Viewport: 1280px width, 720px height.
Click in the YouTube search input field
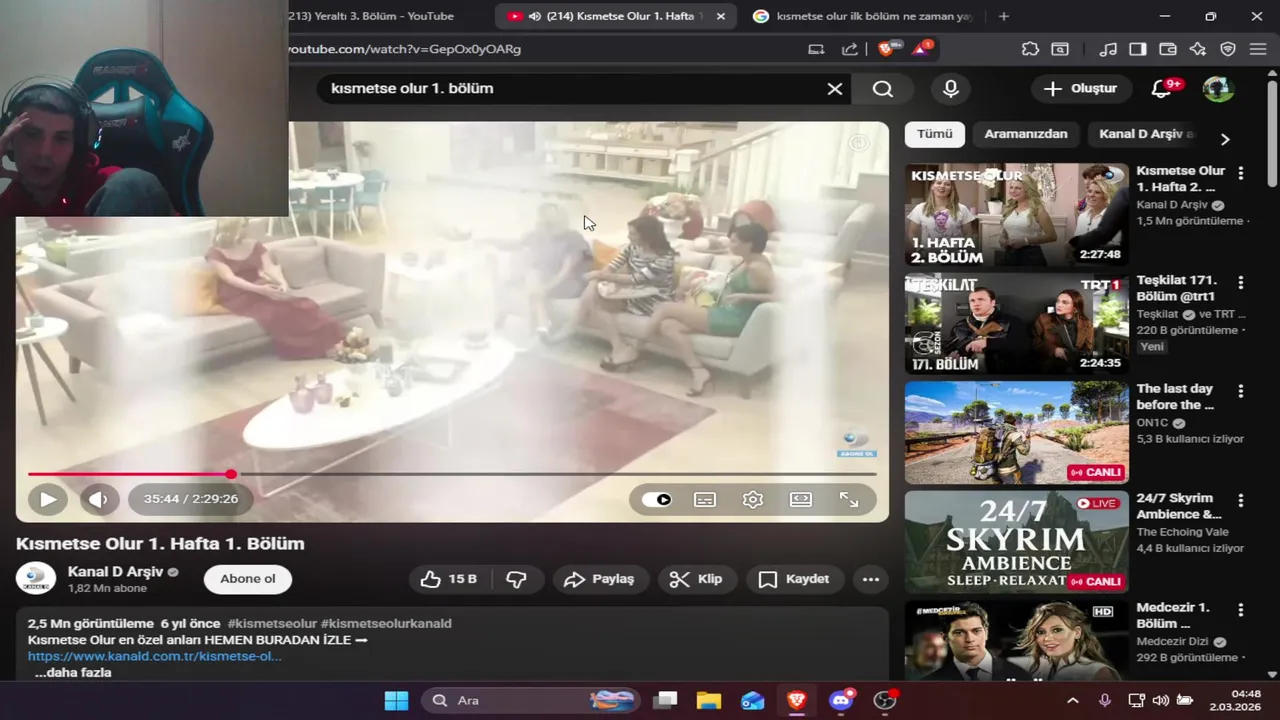point(570,88)
